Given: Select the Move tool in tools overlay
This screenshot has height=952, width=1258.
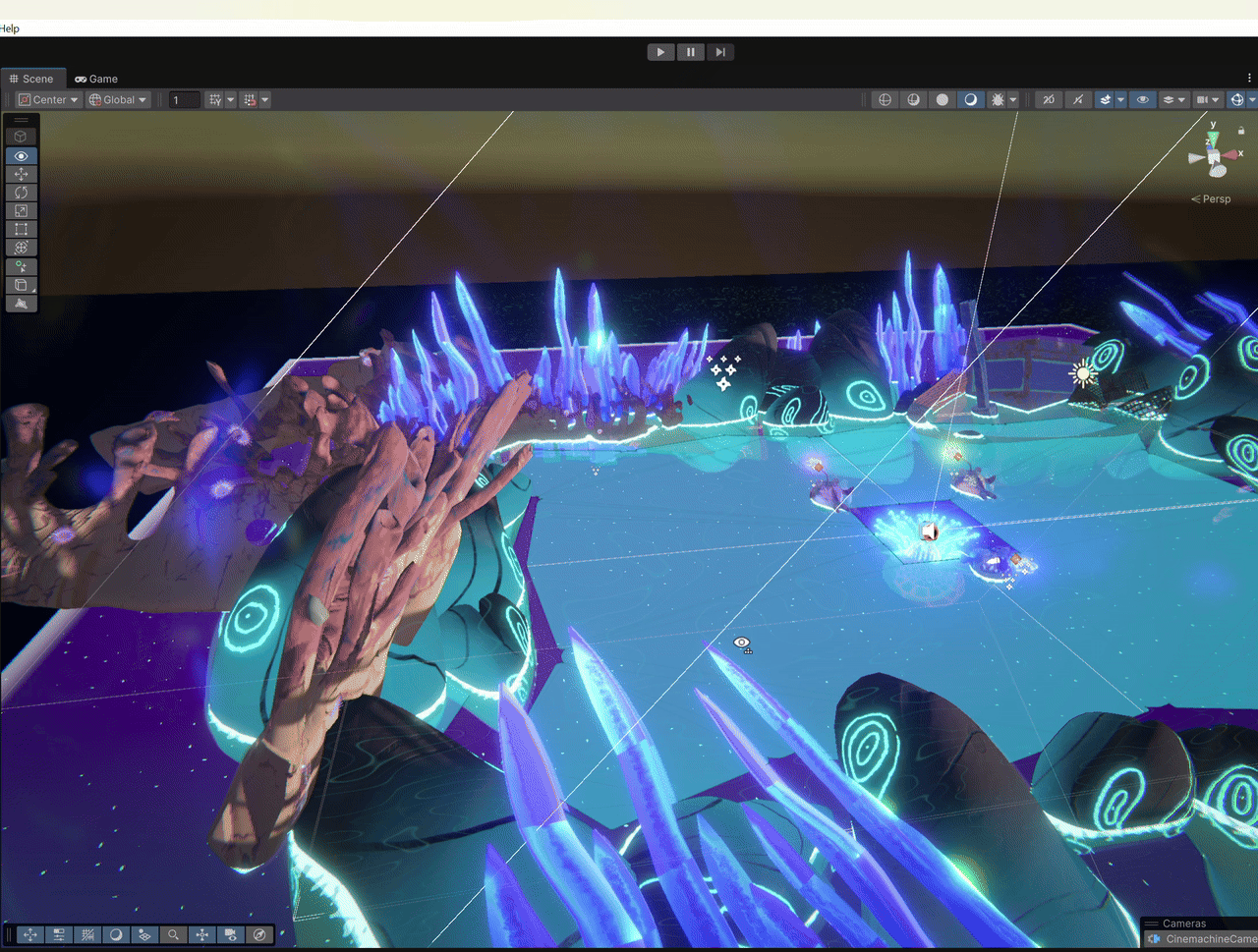Looking at the screenshot, I should pos(21,174).
